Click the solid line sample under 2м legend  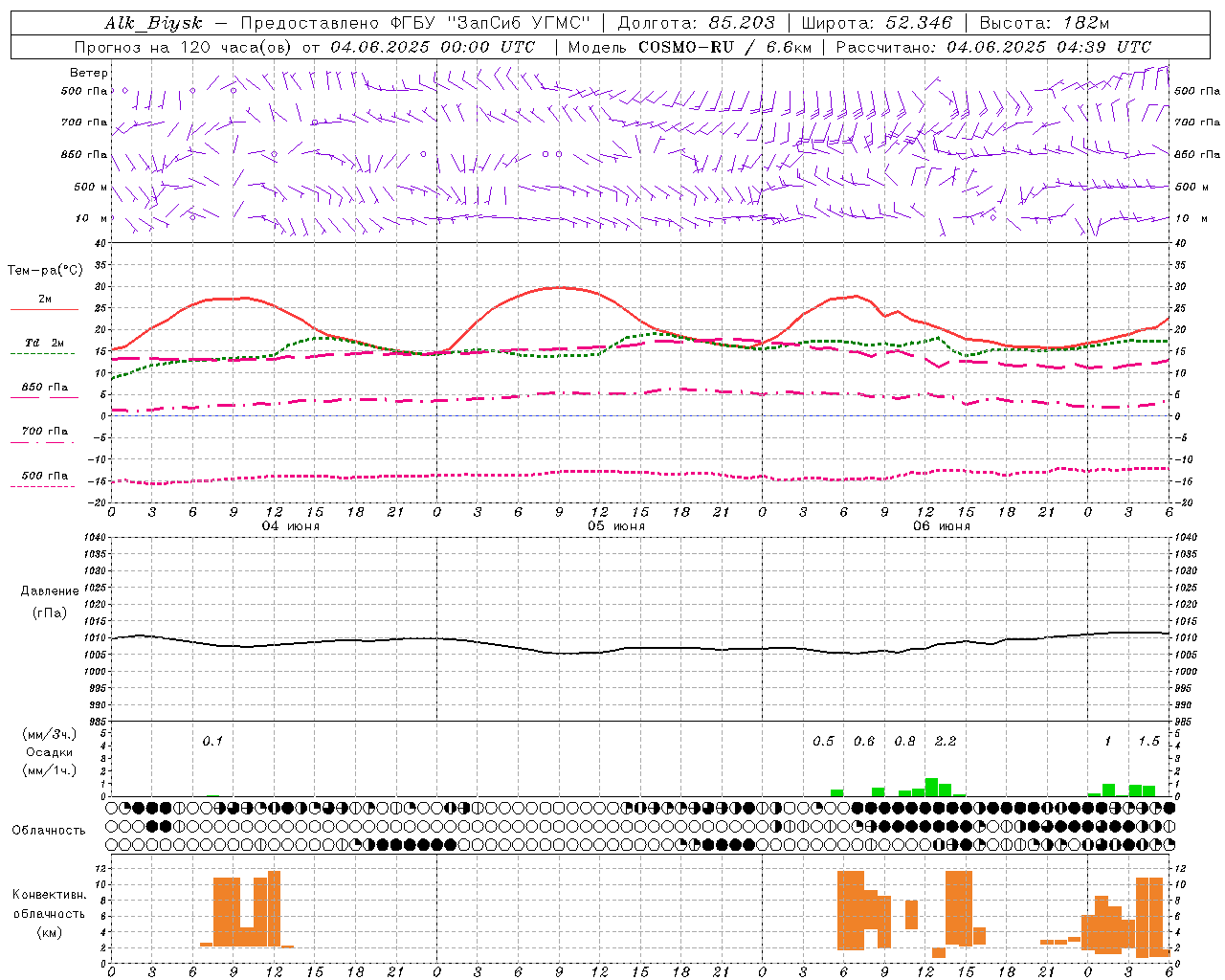pos(44,310)
